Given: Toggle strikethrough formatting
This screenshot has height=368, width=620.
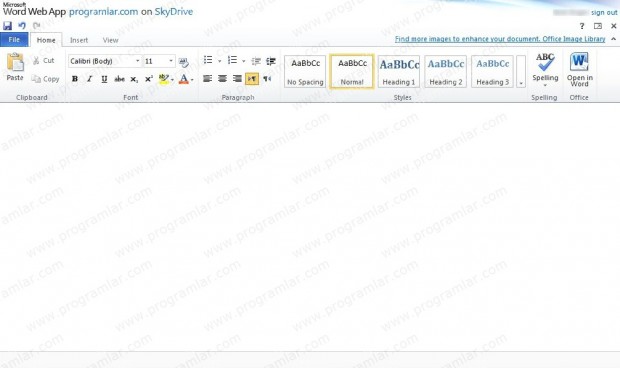Looking at the screenshot, I should click(x=119, y=79).
